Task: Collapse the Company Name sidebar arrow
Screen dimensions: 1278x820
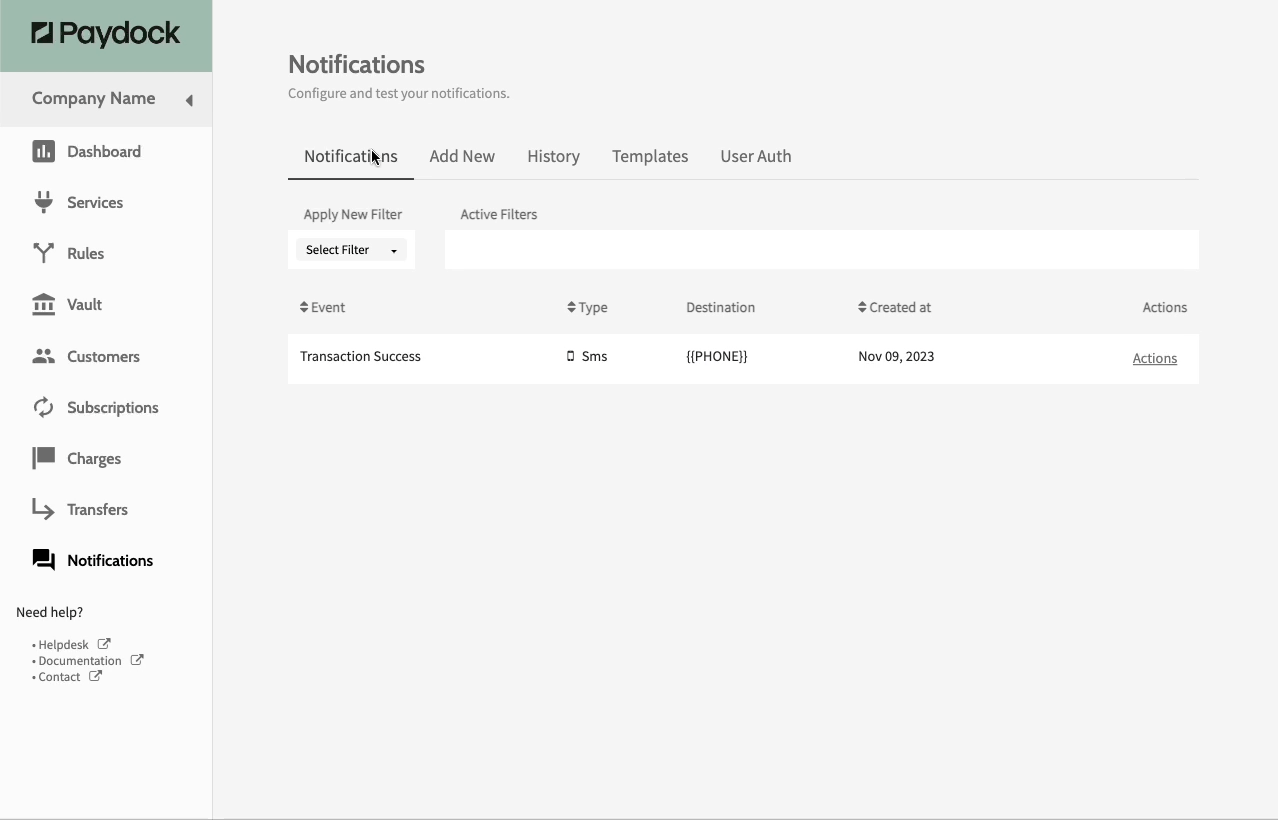Action: pos(189,100)
